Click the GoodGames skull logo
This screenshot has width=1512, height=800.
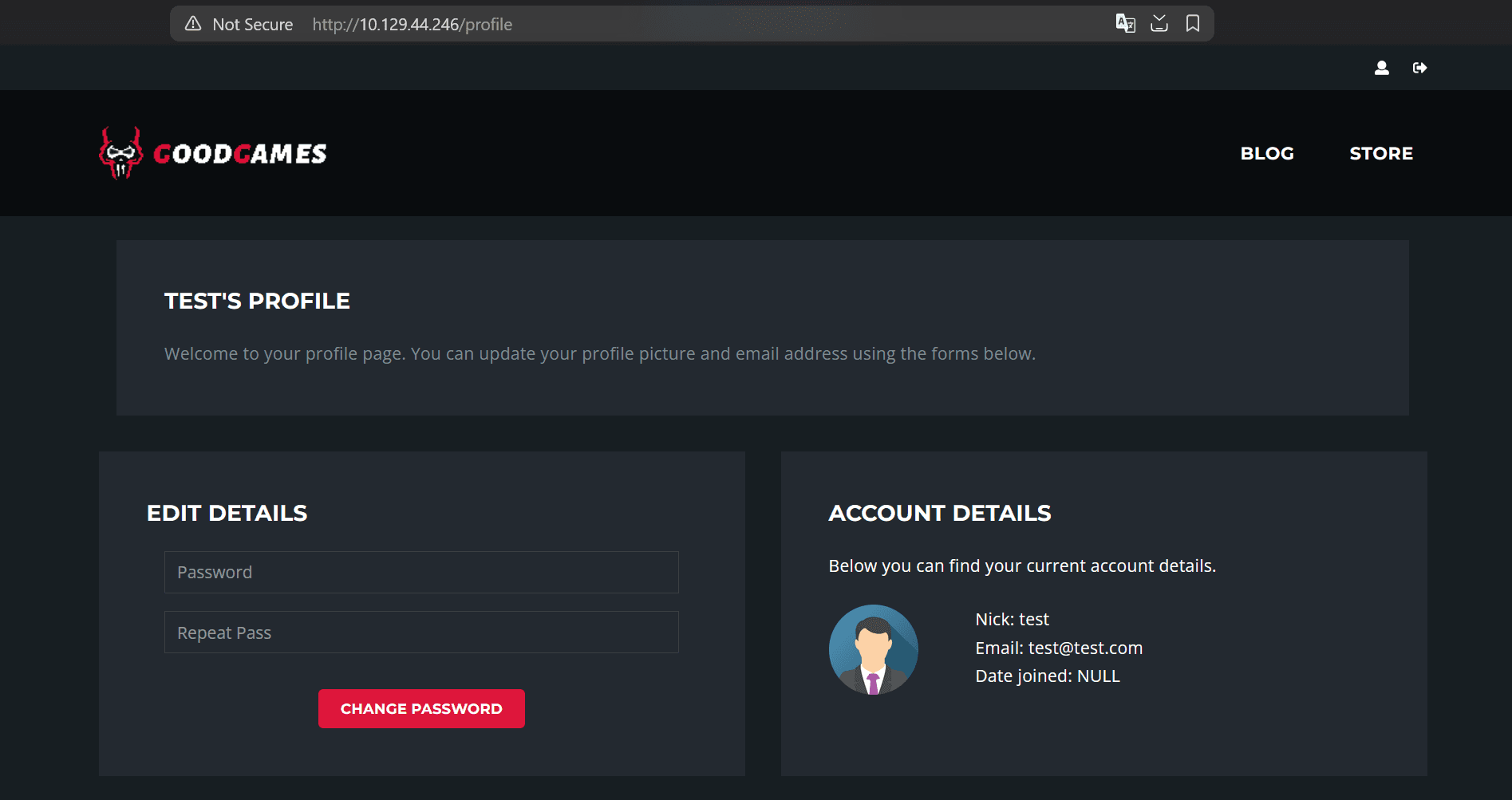(120, 152)
